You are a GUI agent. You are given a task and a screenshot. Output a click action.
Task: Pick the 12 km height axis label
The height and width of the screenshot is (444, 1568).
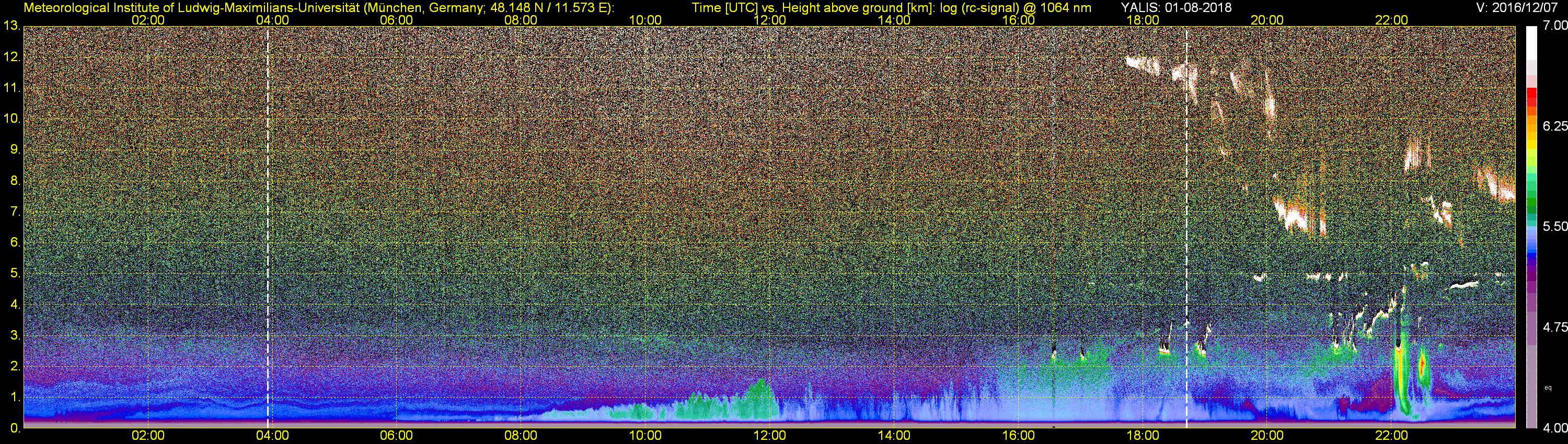tap(11, 56)
